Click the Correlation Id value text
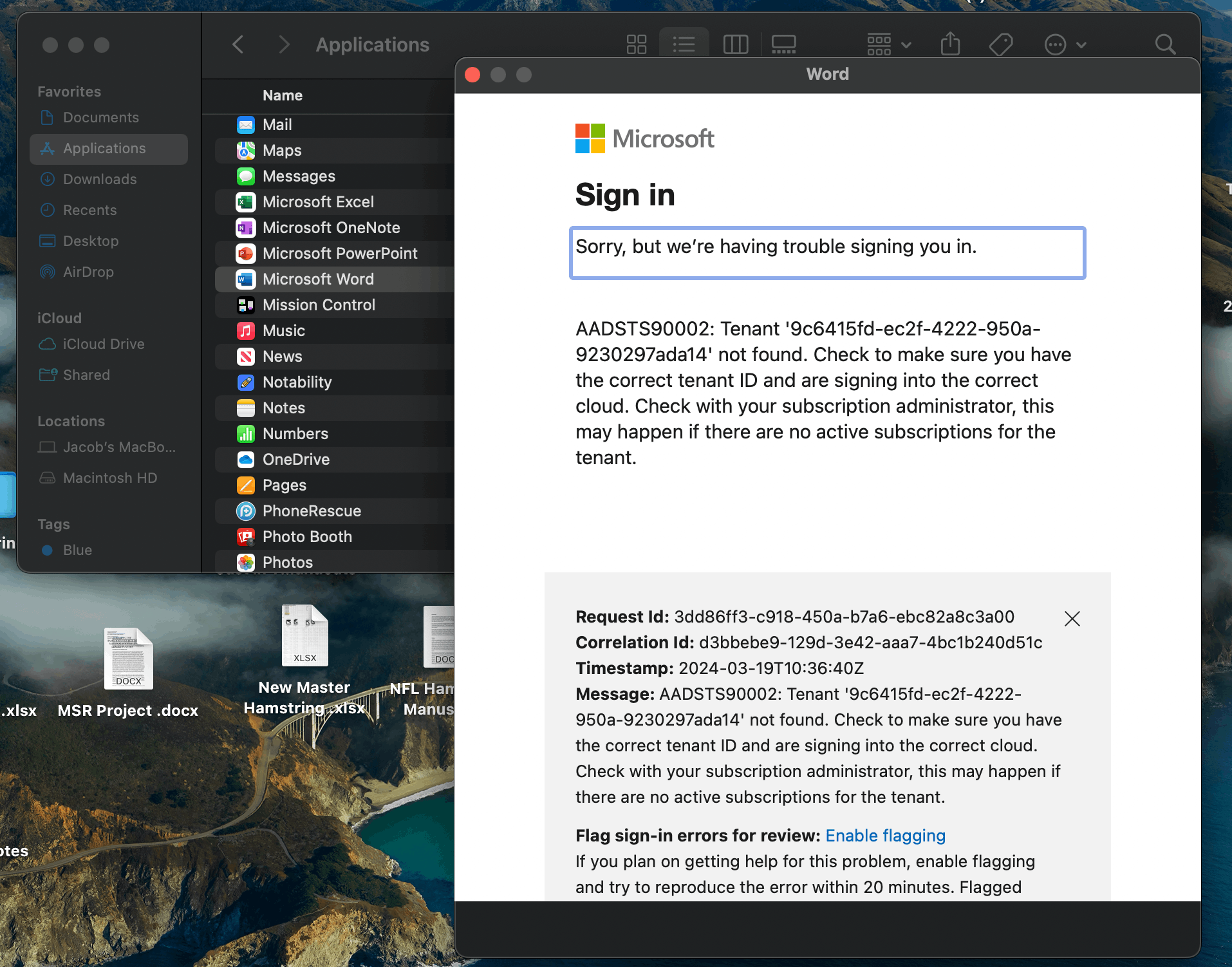This screenshot has height=967, width=1232. click(870, 643)
